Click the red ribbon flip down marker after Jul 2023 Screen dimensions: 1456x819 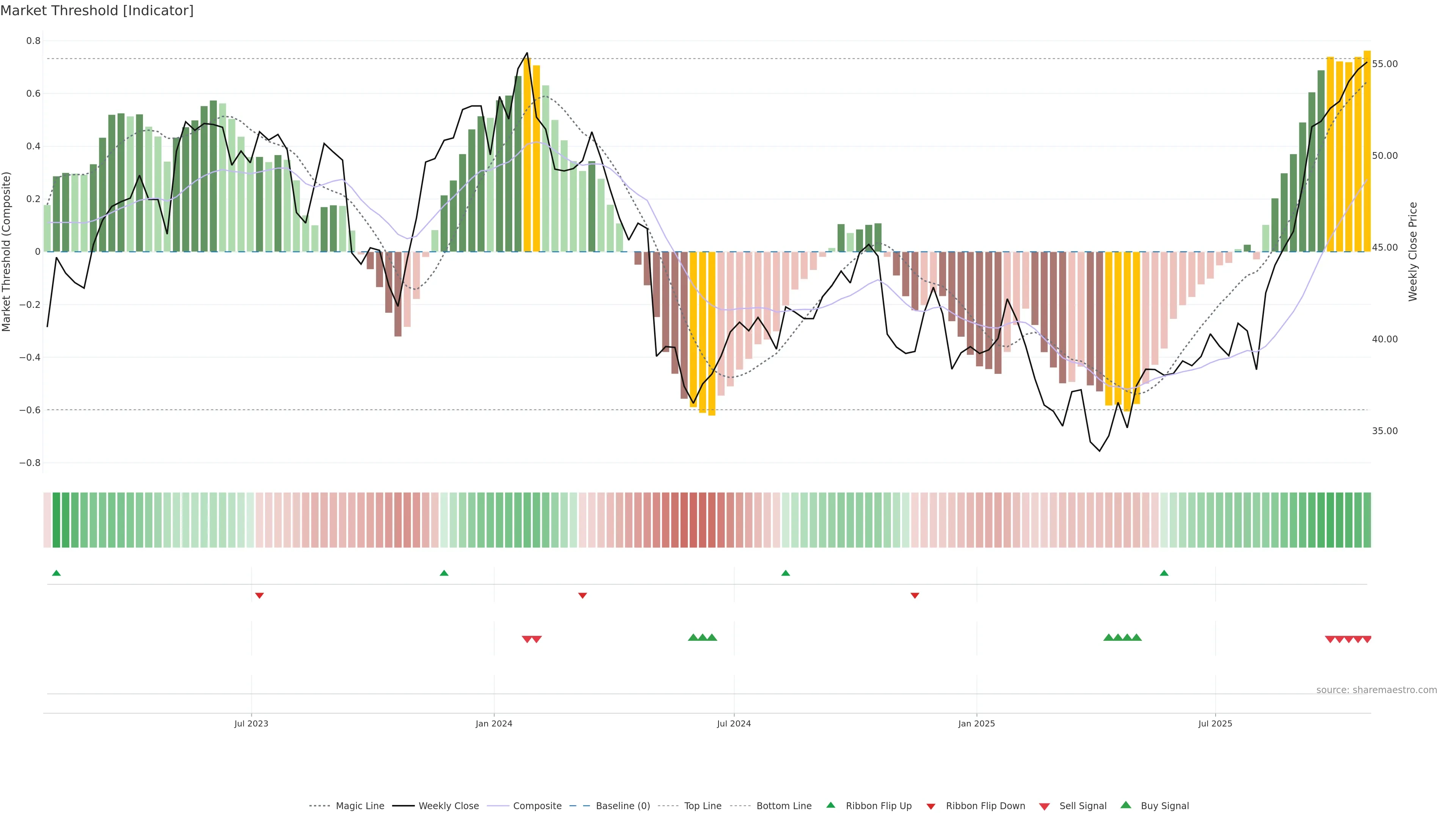point(259,595)
